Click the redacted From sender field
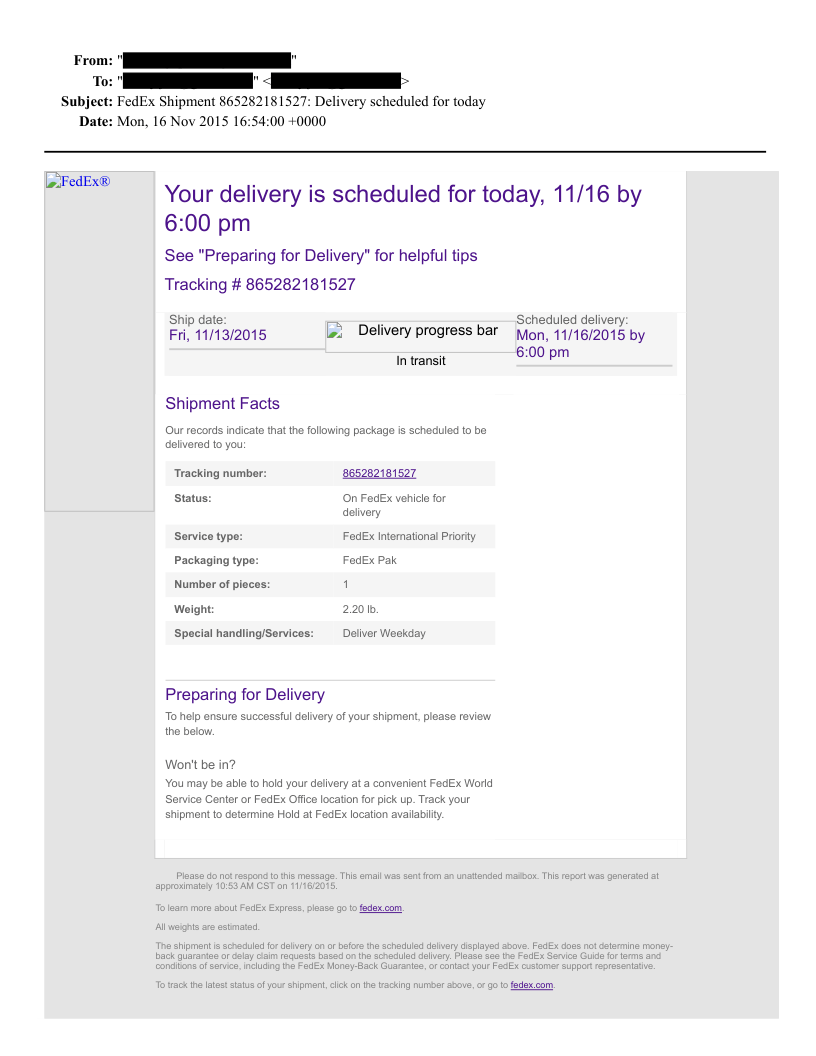The width and height of the screenshot is (816, 1056). coord(207,60)
